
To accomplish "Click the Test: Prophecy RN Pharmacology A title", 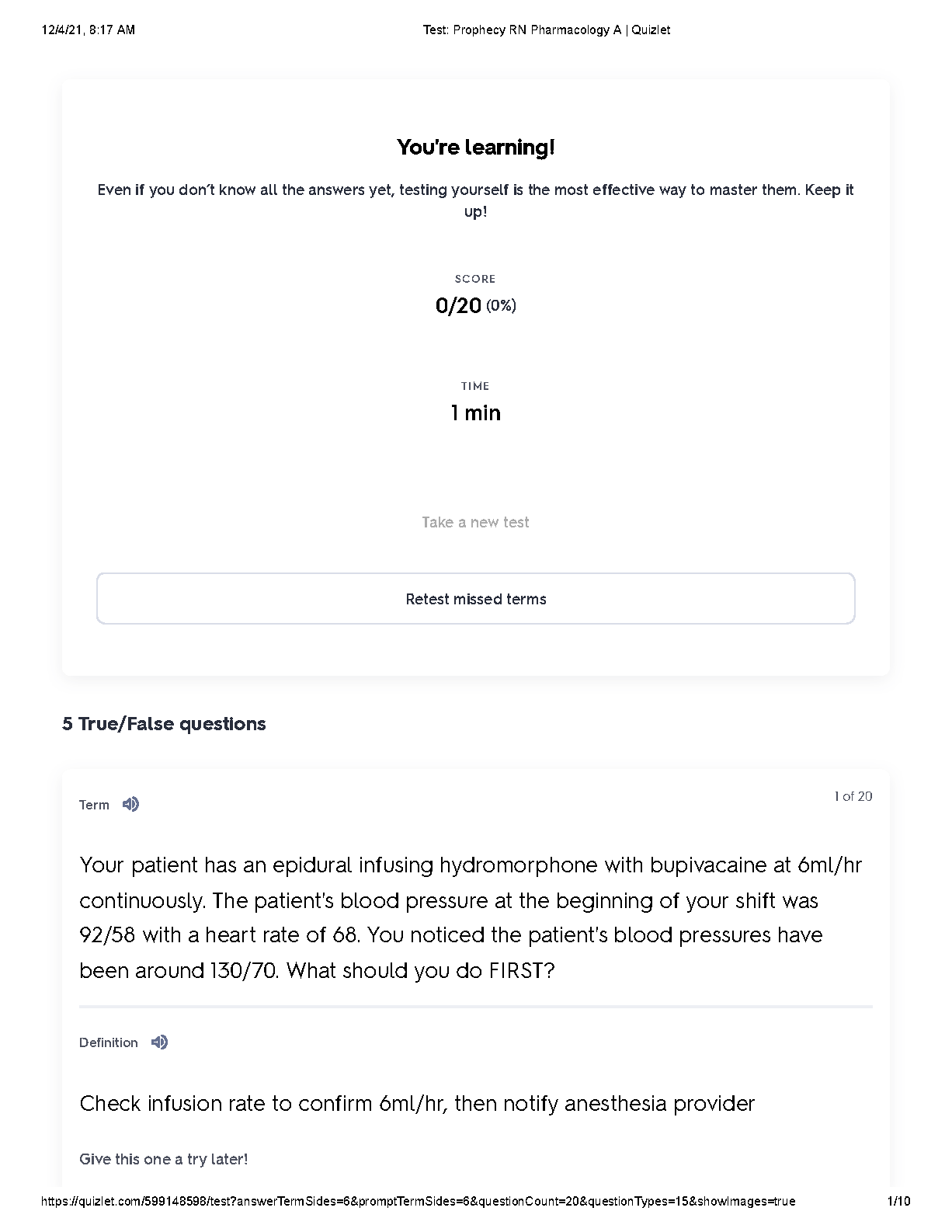I will pyautogui.click(x=547, y=30).
